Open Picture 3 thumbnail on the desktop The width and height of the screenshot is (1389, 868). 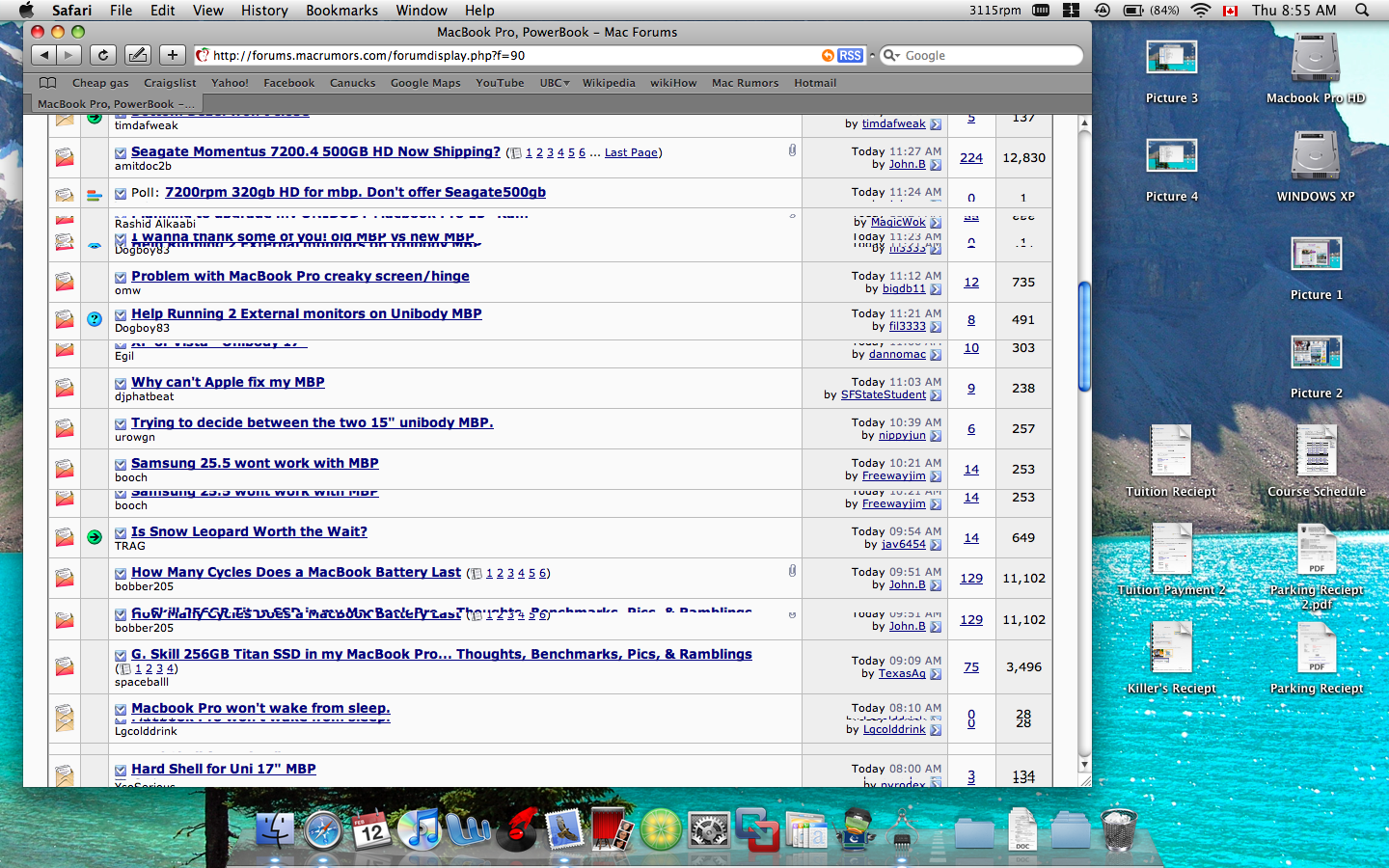1171,58
